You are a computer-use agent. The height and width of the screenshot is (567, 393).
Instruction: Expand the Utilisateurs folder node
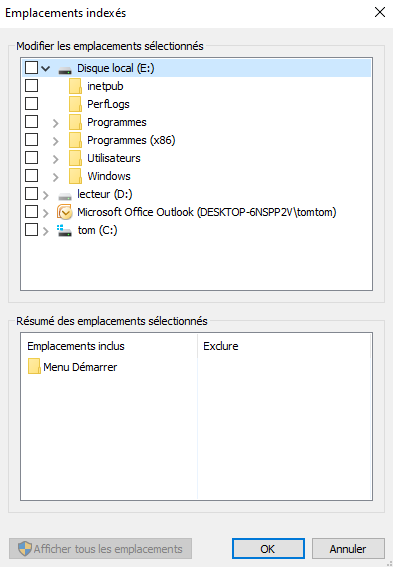click(55, 159)
